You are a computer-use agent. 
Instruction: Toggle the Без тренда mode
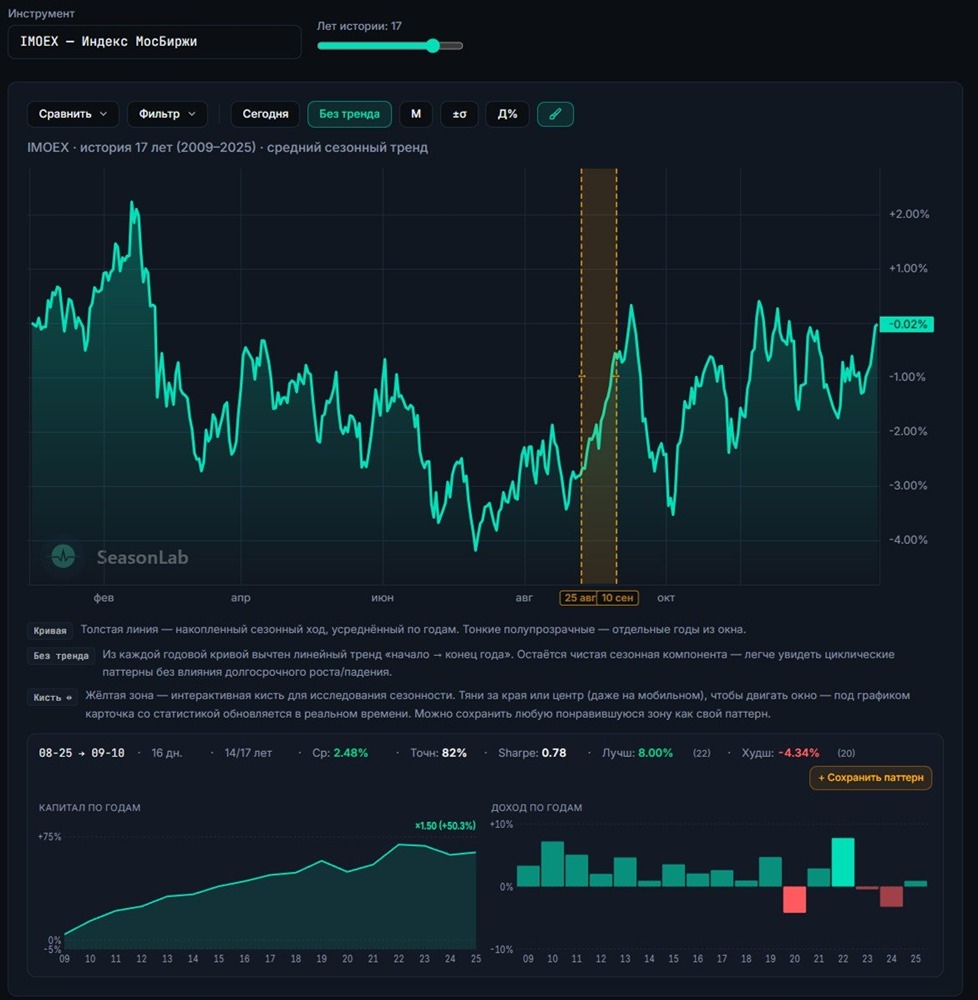349,114
